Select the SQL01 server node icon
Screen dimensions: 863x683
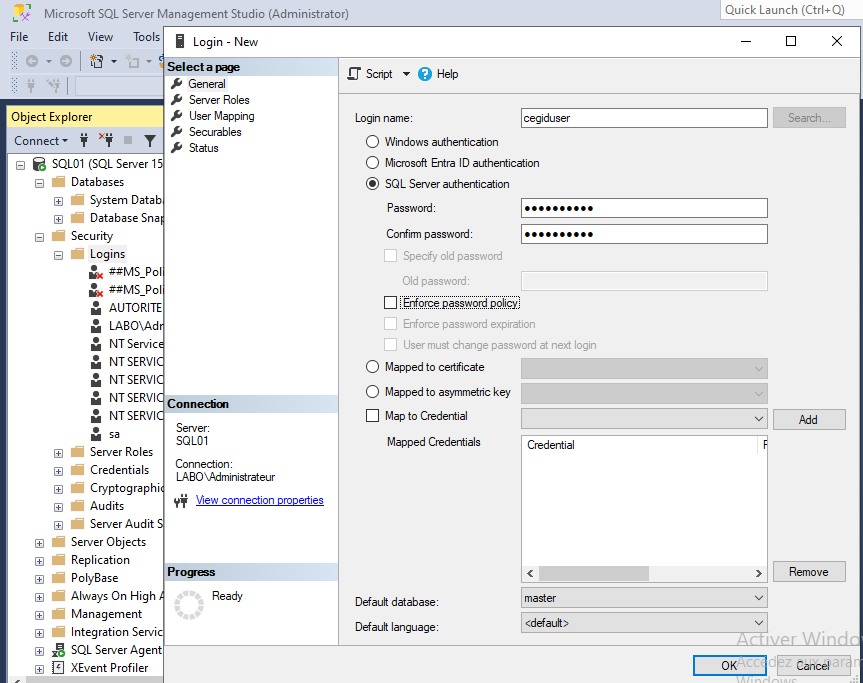point(39,164)
